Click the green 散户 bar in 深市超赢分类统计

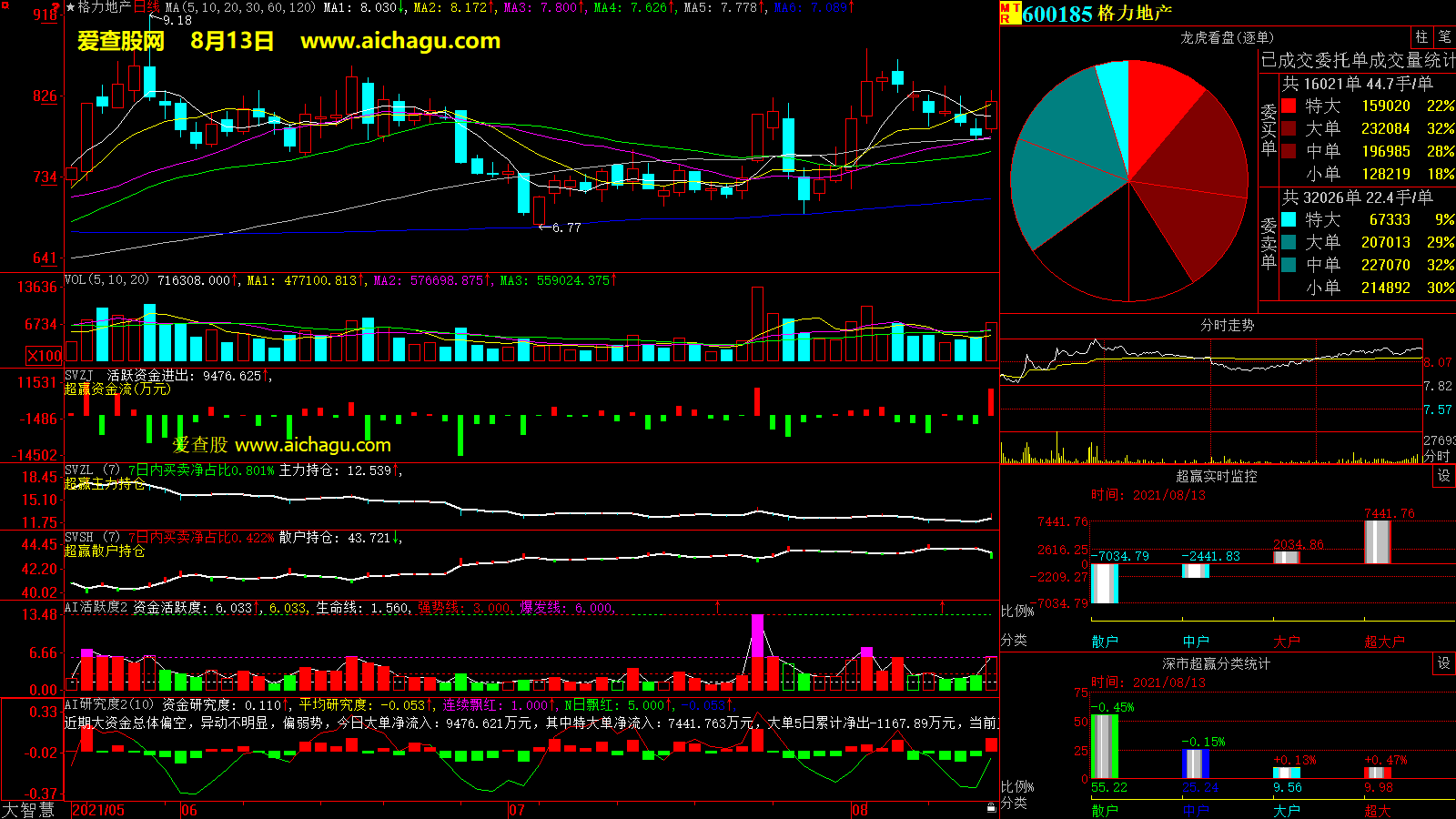[x=1104, y=746]
